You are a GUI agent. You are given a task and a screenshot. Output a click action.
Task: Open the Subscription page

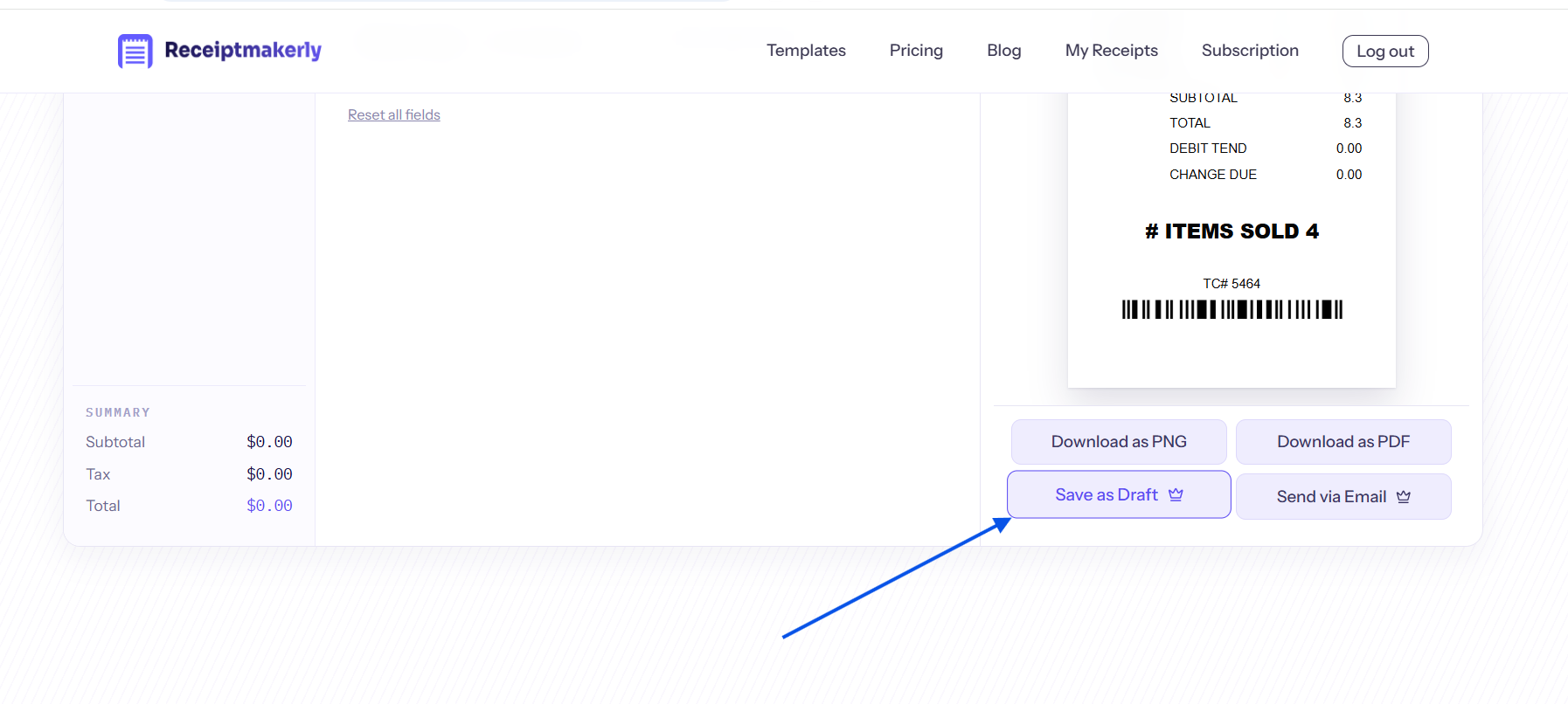[1250, 51]
